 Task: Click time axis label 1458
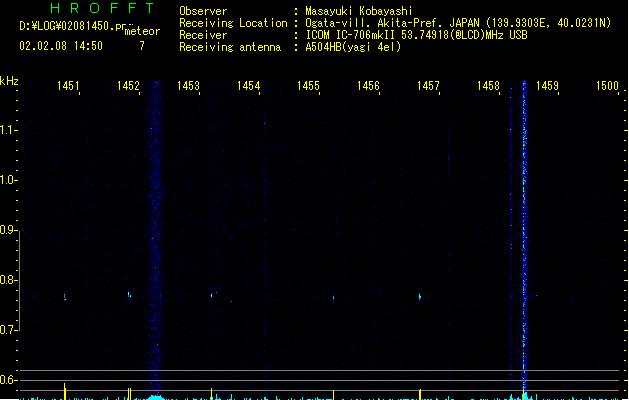coord(488,86)
